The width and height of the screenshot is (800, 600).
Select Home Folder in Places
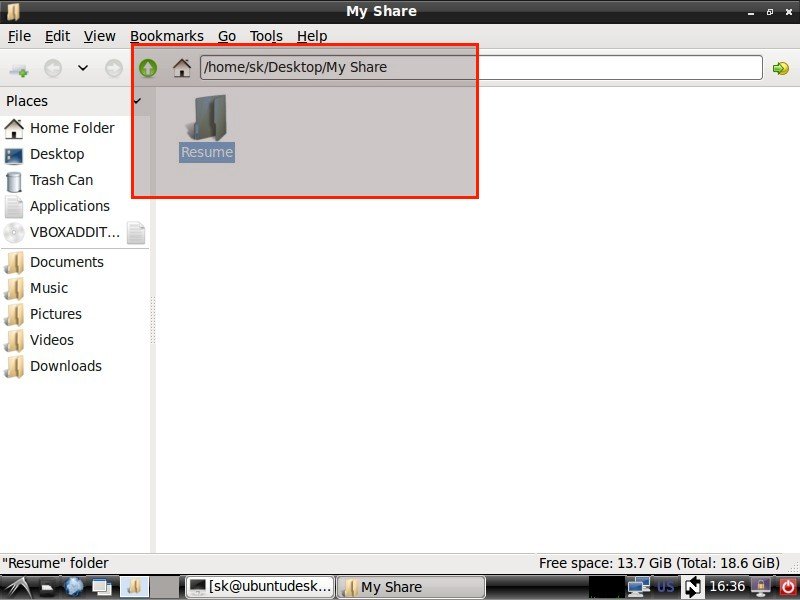pyautogui.click(x=75, y=128)
